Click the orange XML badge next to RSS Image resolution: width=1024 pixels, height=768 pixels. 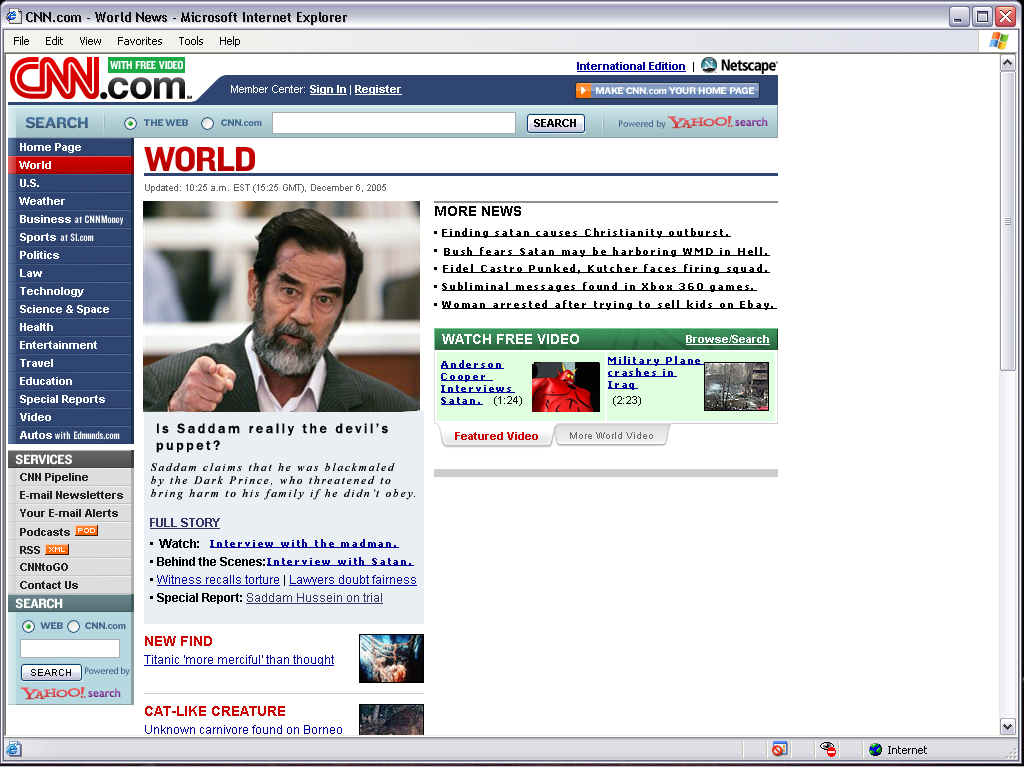pyautogui.click(x=57, y=549)
